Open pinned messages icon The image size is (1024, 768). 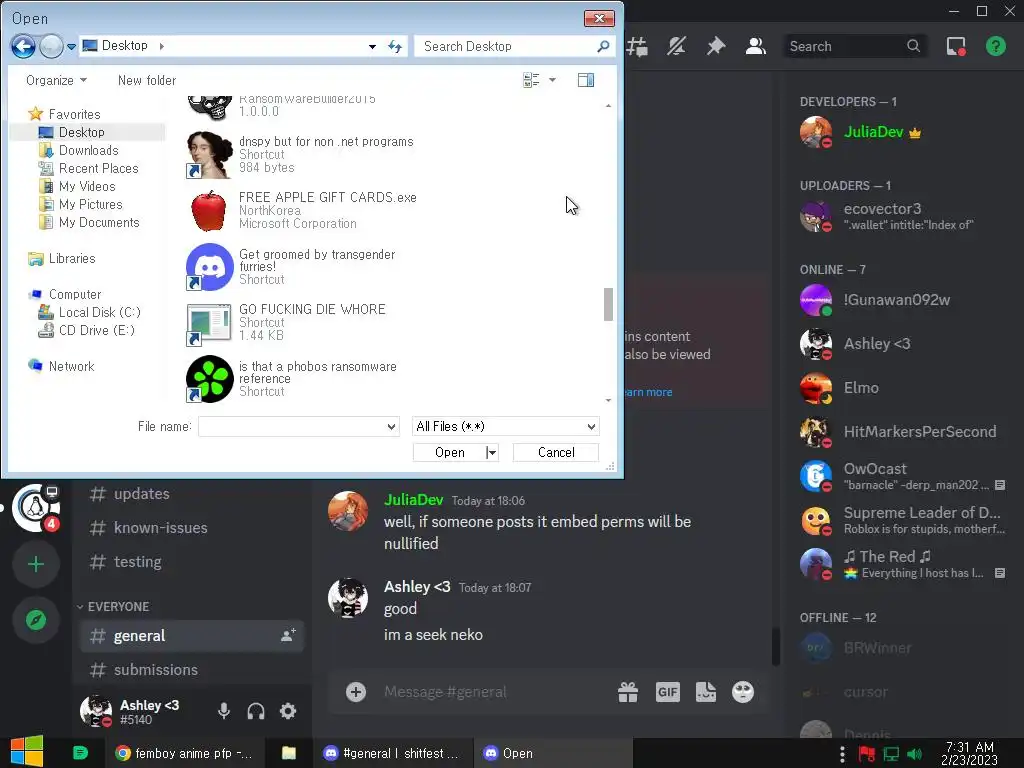click(x=716, y=46)
